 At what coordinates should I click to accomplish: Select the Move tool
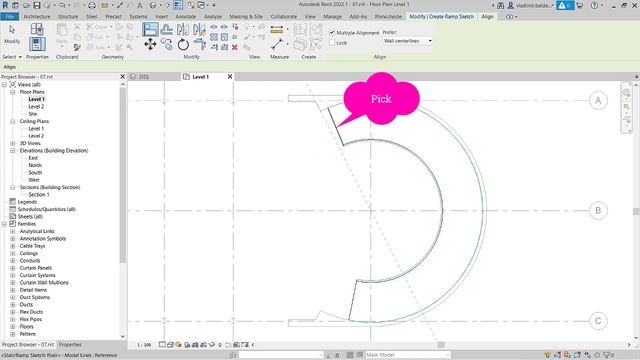click(x=150, y=44)
